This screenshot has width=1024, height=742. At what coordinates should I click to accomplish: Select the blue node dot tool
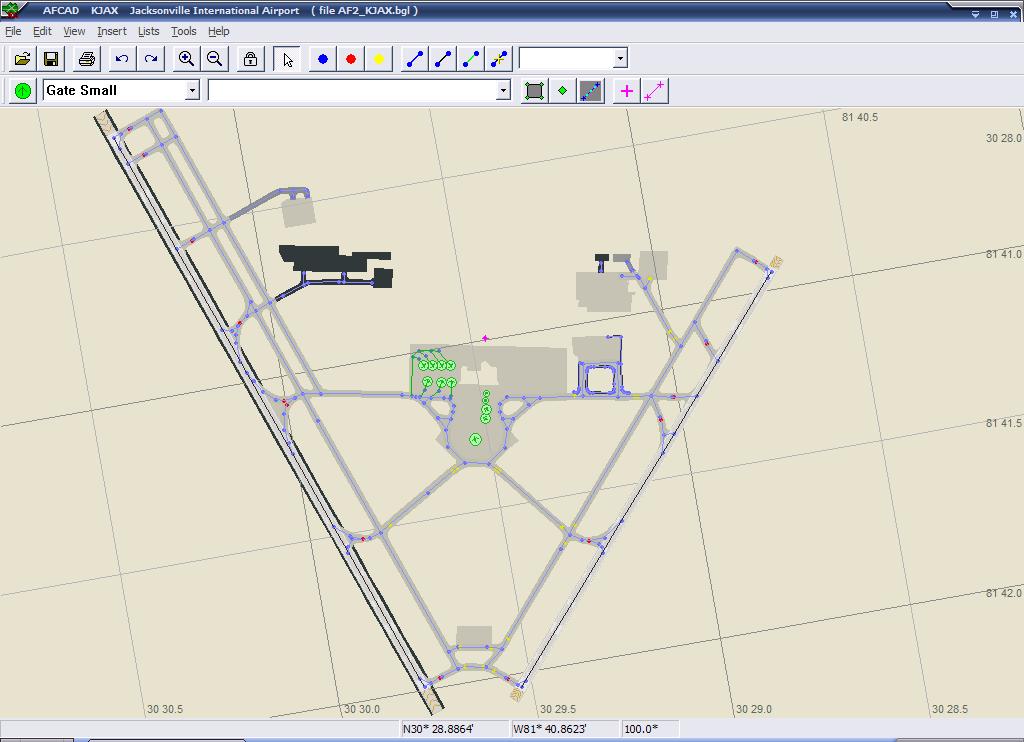[x=322, y=59]
